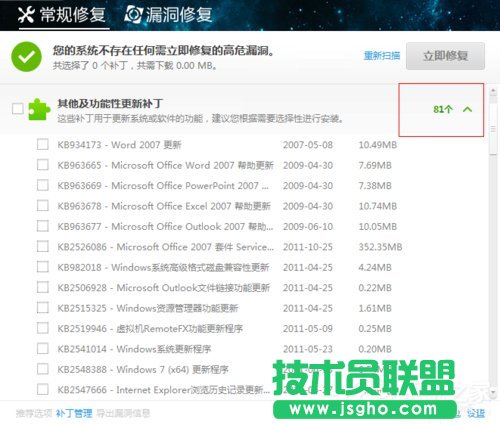Open the 漏洞修复 tab

(x=168, y=15)
